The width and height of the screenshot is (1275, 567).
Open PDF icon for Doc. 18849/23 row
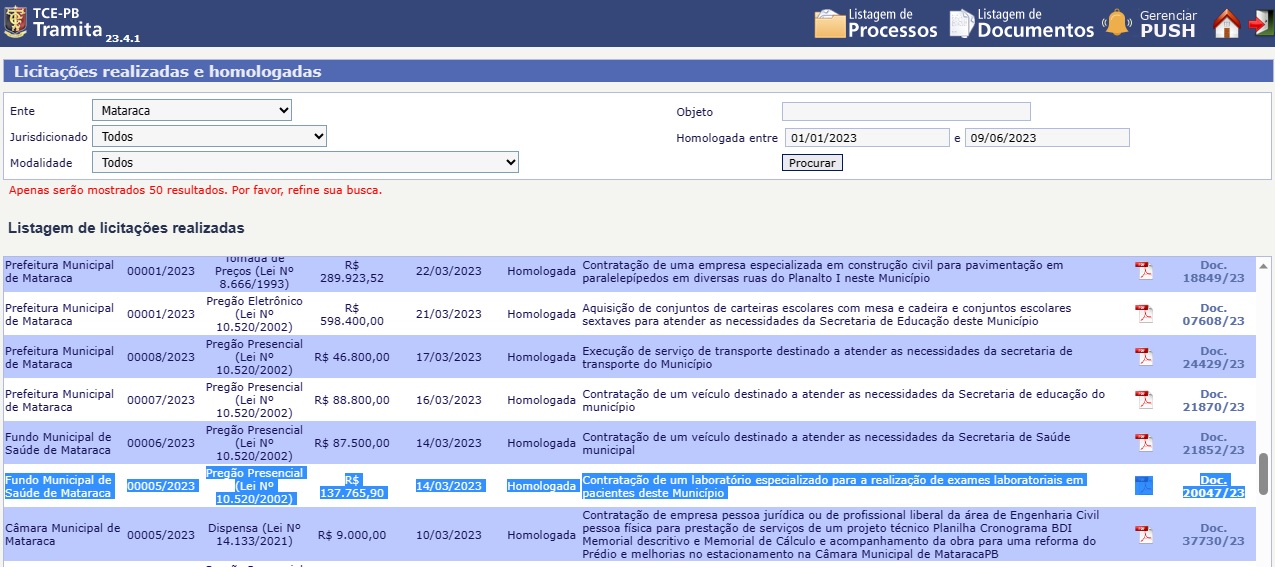coord(1143,271)
